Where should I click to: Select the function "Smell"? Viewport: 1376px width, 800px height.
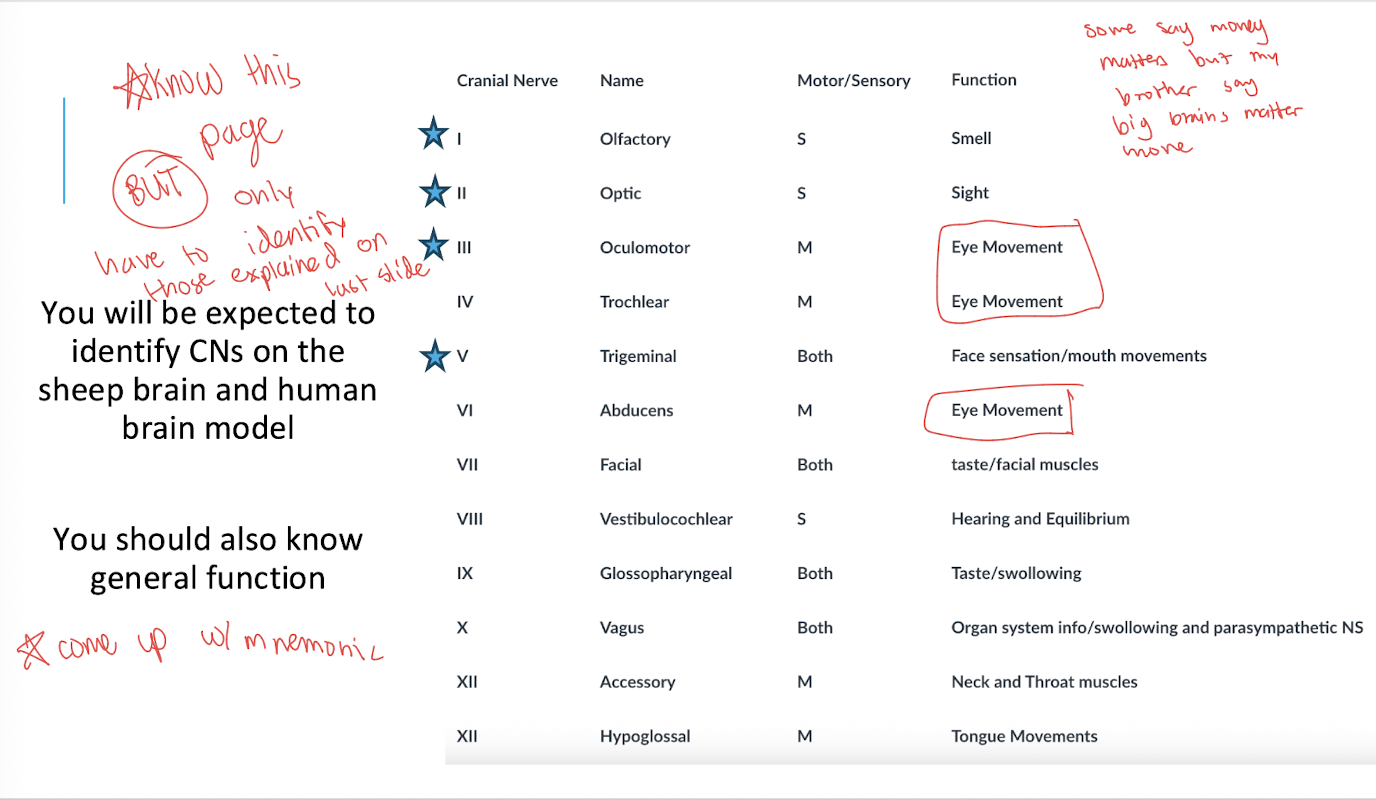(971, 138)
